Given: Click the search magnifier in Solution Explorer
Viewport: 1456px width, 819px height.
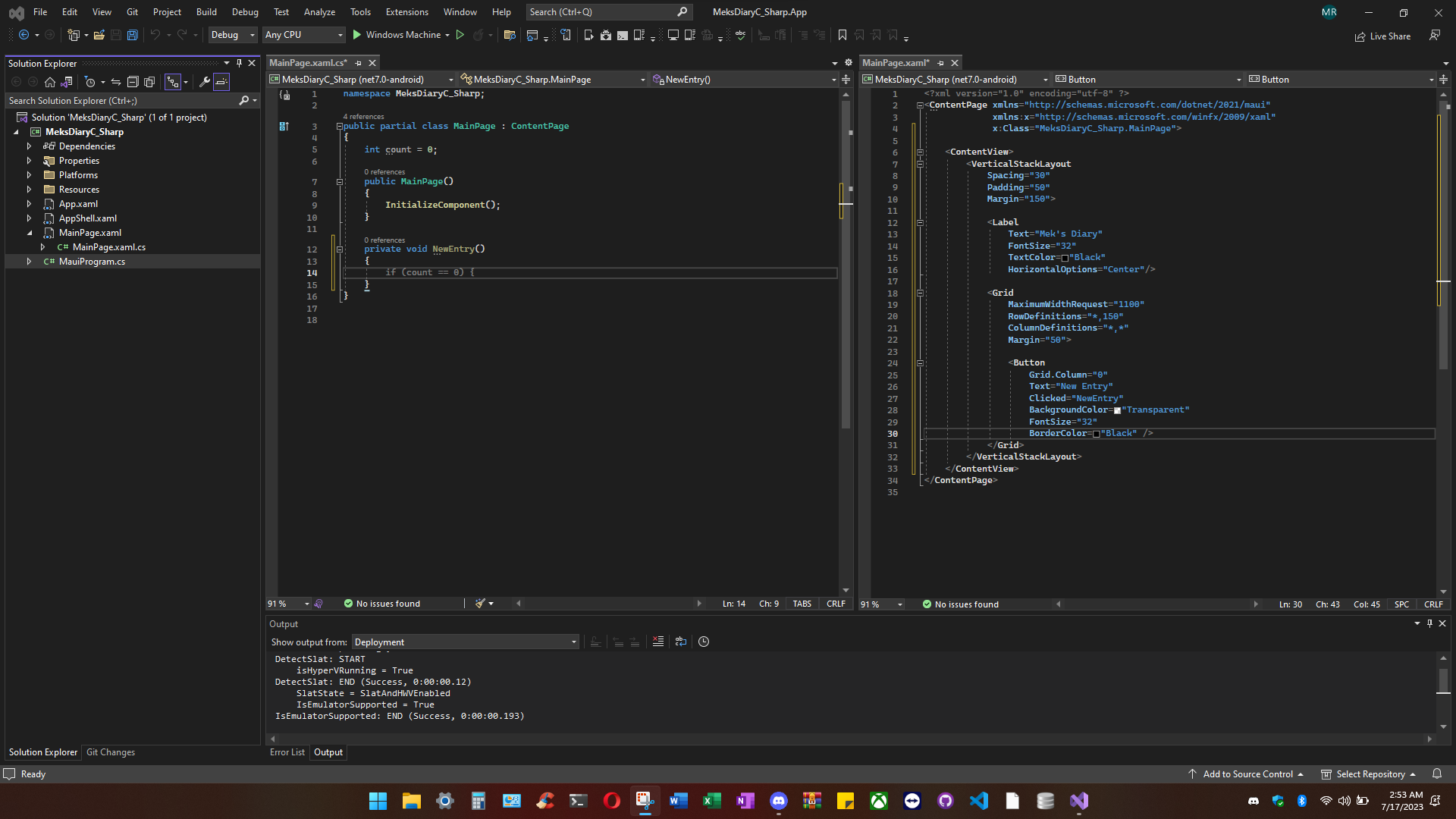Looking at the screenshot, I should pyautogui.click(x=243, y=101).
